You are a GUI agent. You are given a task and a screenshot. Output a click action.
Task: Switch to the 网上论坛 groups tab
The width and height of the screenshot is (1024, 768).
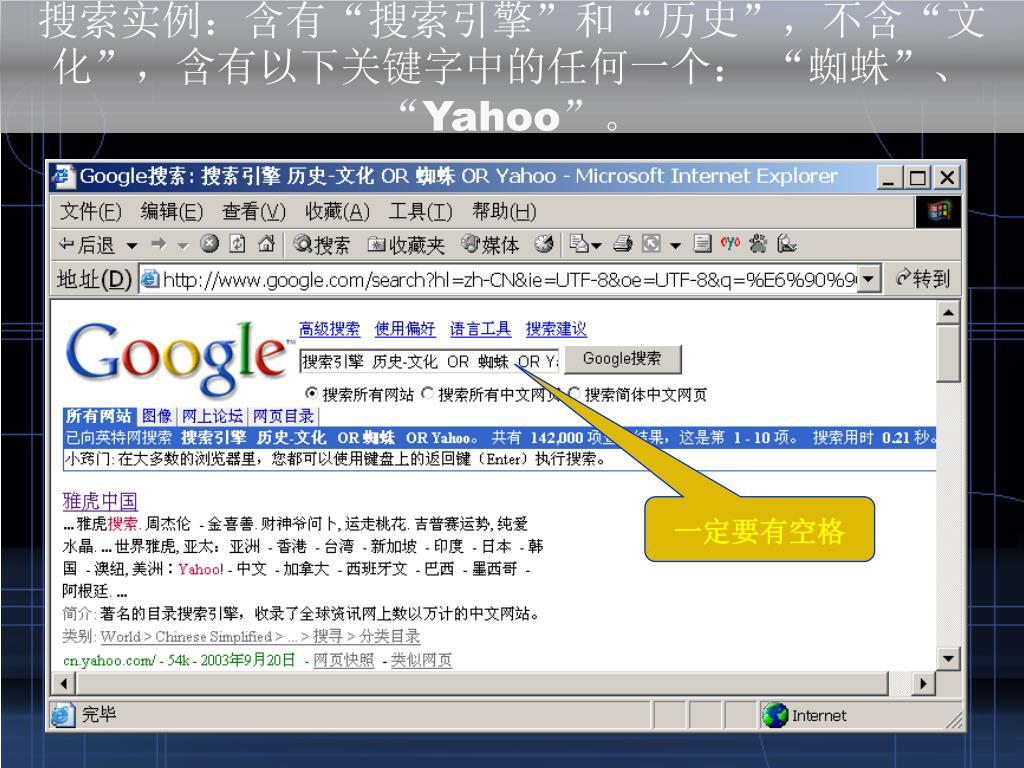(x=212, y=416)
